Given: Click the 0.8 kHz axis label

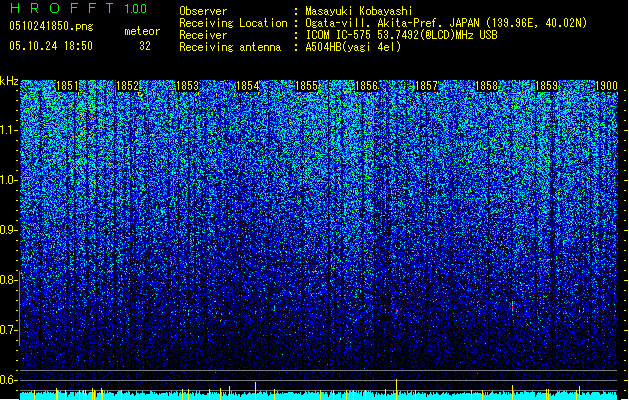Looking at the screenshot, I should pyautogui.click(x=9, y=280).
